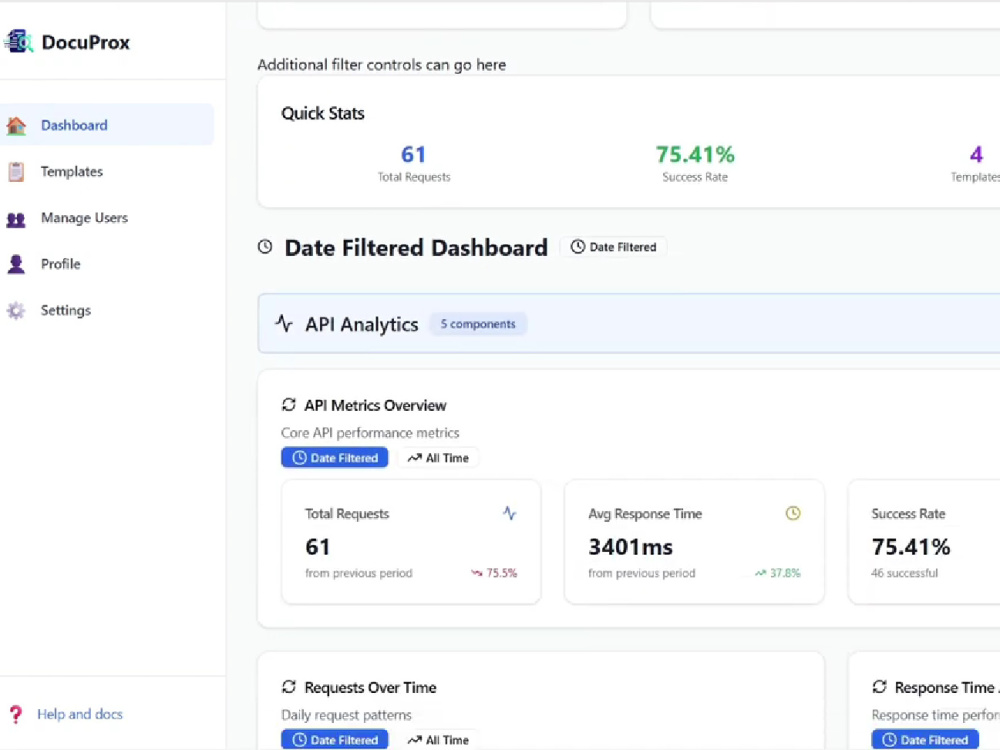Select Date Filtered under Response Time
The width and height of the screenshot is (1000, 750).
click(925, 740)
